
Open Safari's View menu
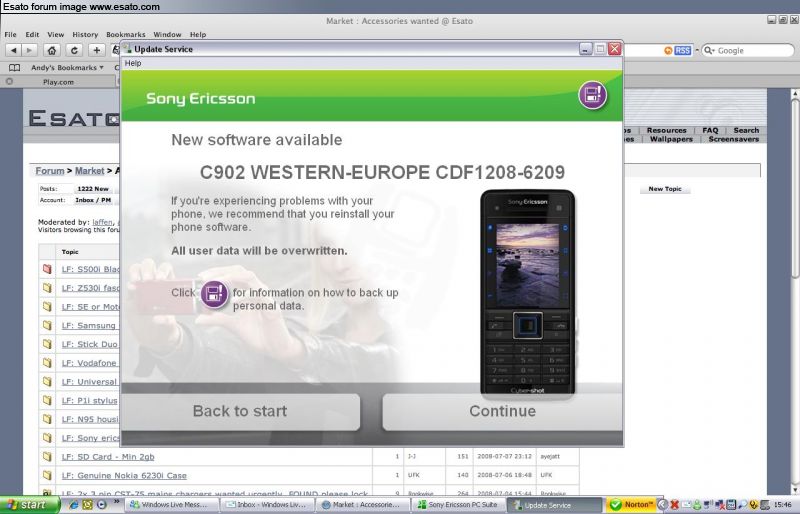pos(56,34)
